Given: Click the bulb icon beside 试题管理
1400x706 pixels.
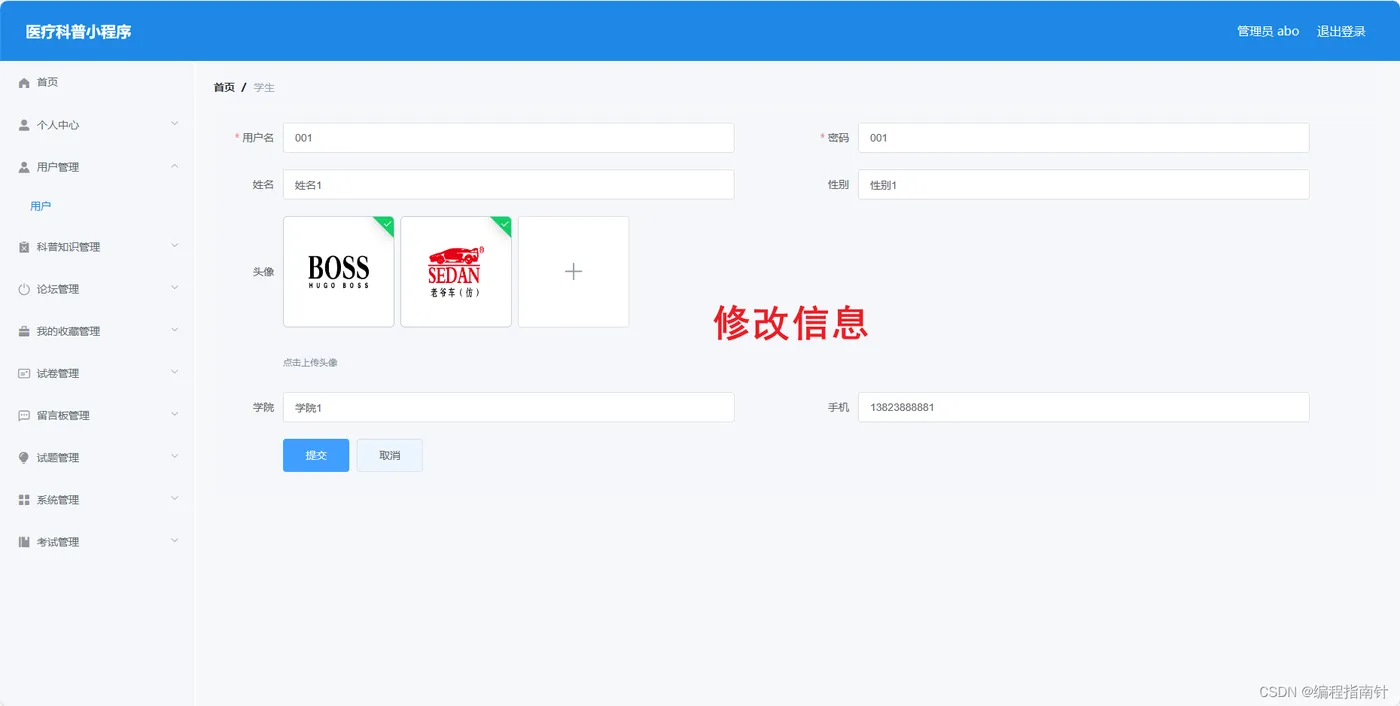Looking at the screenshot, I should [x=24, y=457].
